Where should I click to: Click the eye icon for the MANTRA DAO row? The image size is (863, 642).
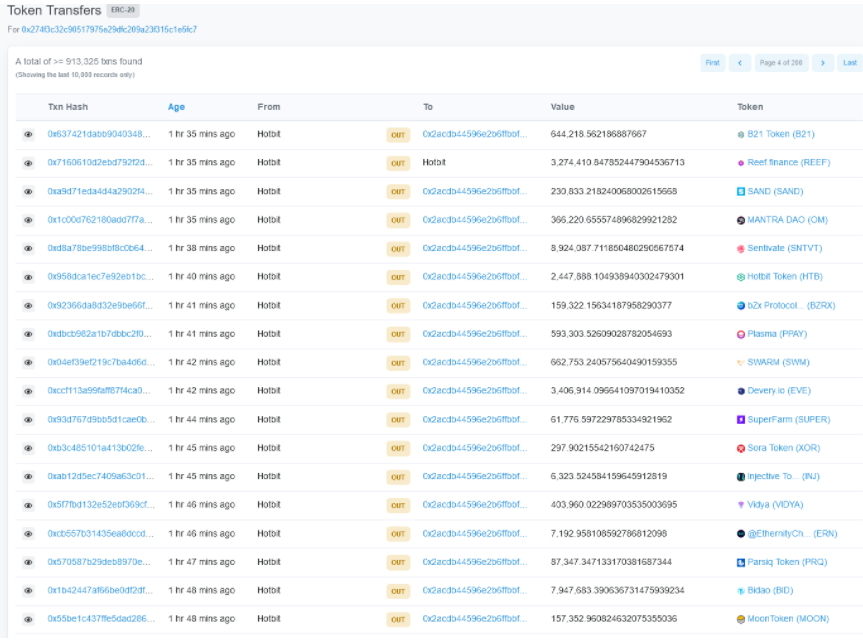(28, 220)
